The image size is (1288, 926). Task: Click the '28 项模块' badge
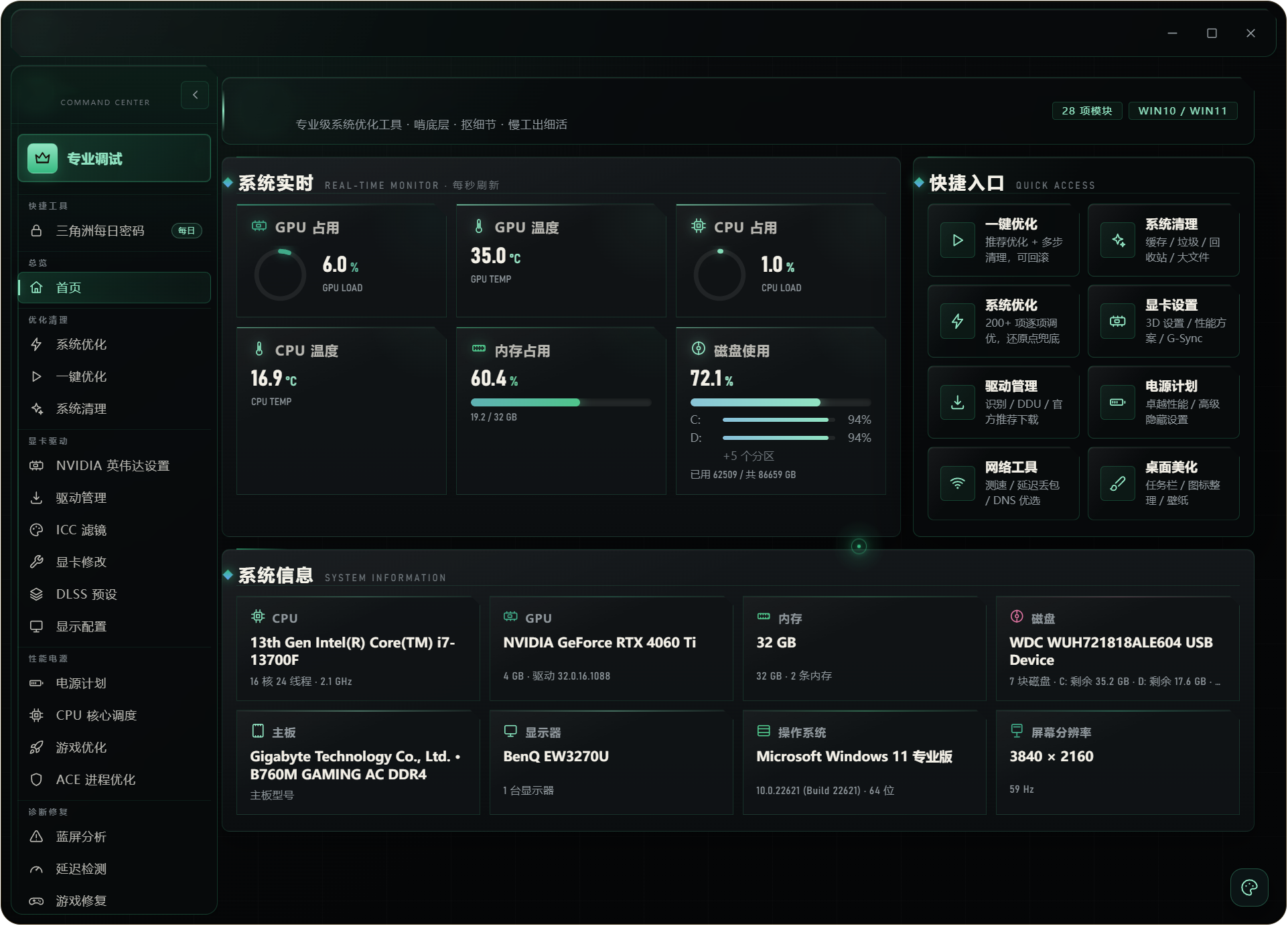tap(1086, 111)
